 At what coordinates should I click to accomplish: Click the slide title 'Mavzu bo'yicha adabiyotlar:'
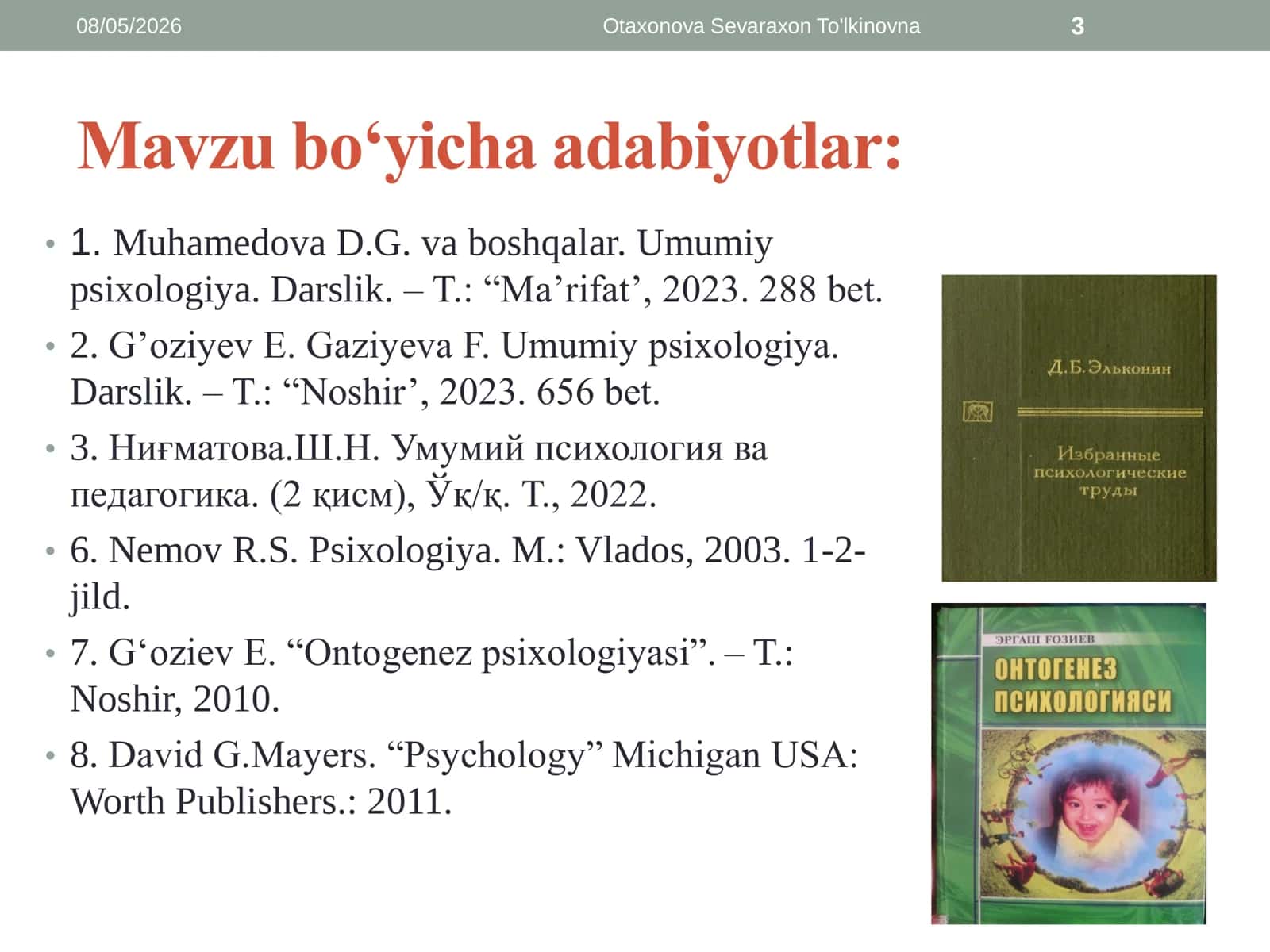[x=489, y=148]
